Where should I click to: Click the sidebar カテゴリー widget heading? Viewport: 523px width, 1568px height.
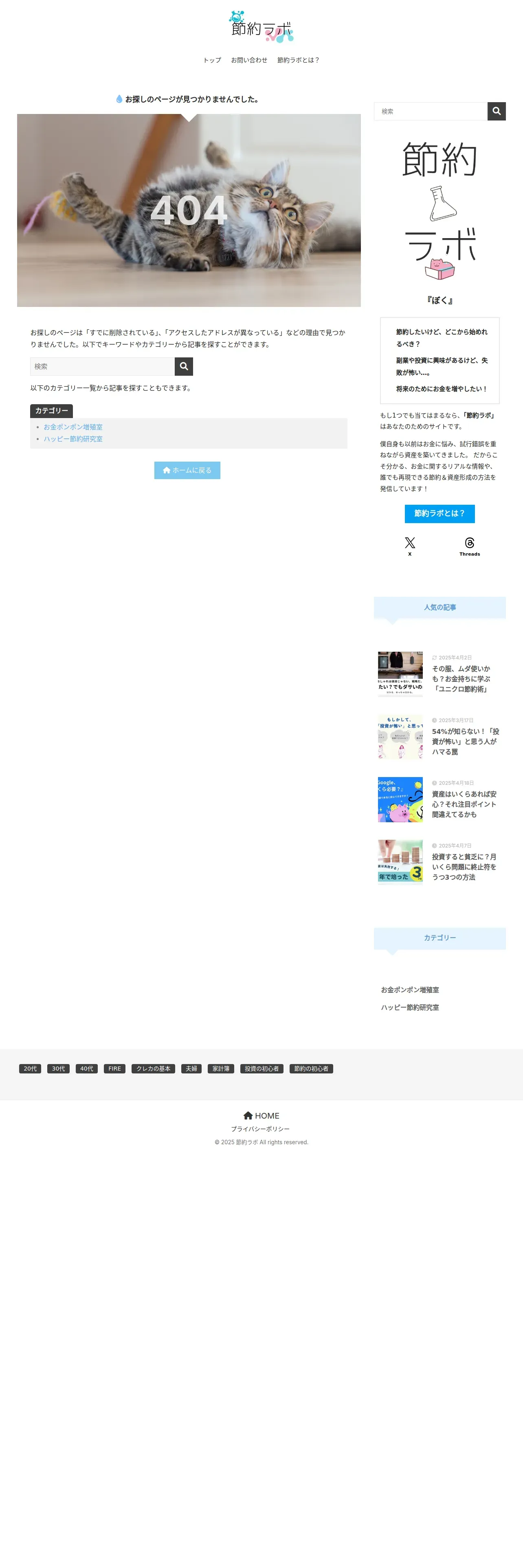coord(439,938)
